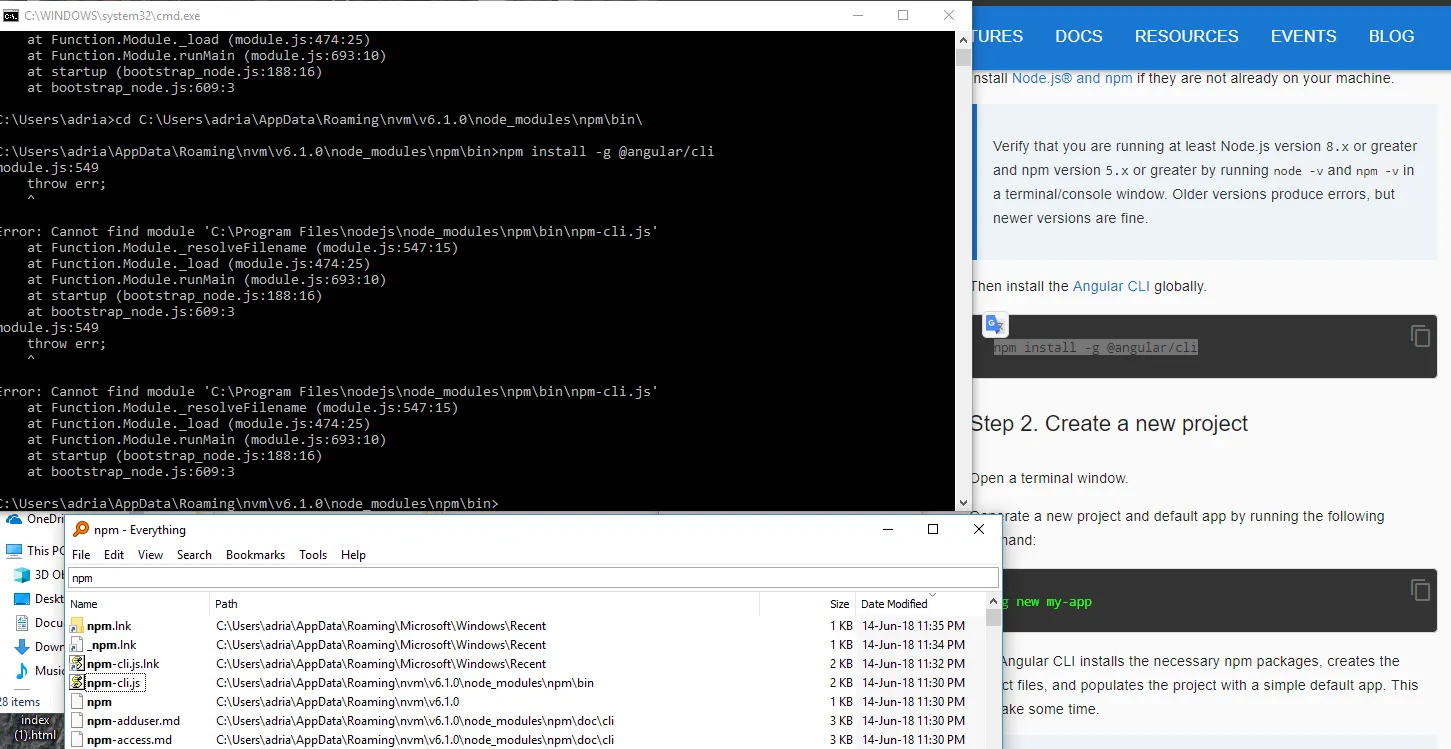Select the npm-access.md file name

(129, 740)
